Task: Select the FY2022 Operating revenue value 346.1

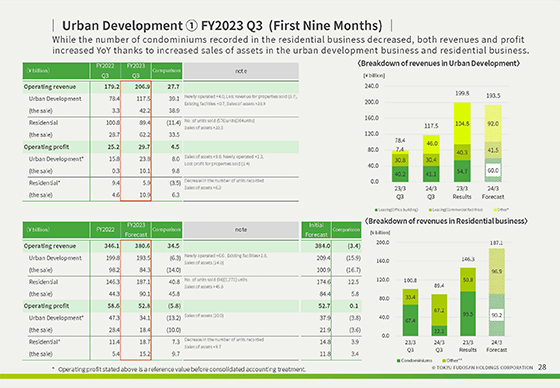Action: [112, 246]
